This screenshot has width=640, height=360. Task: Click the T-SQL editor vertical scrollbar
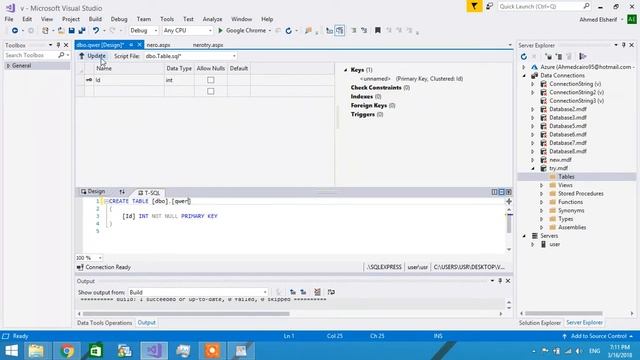[x=509, y=224]
